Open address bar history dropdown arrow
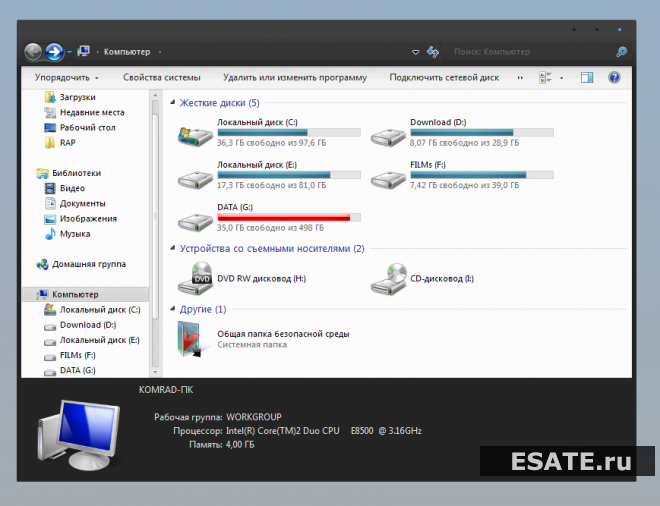660x506 pixels. (415, 52)
